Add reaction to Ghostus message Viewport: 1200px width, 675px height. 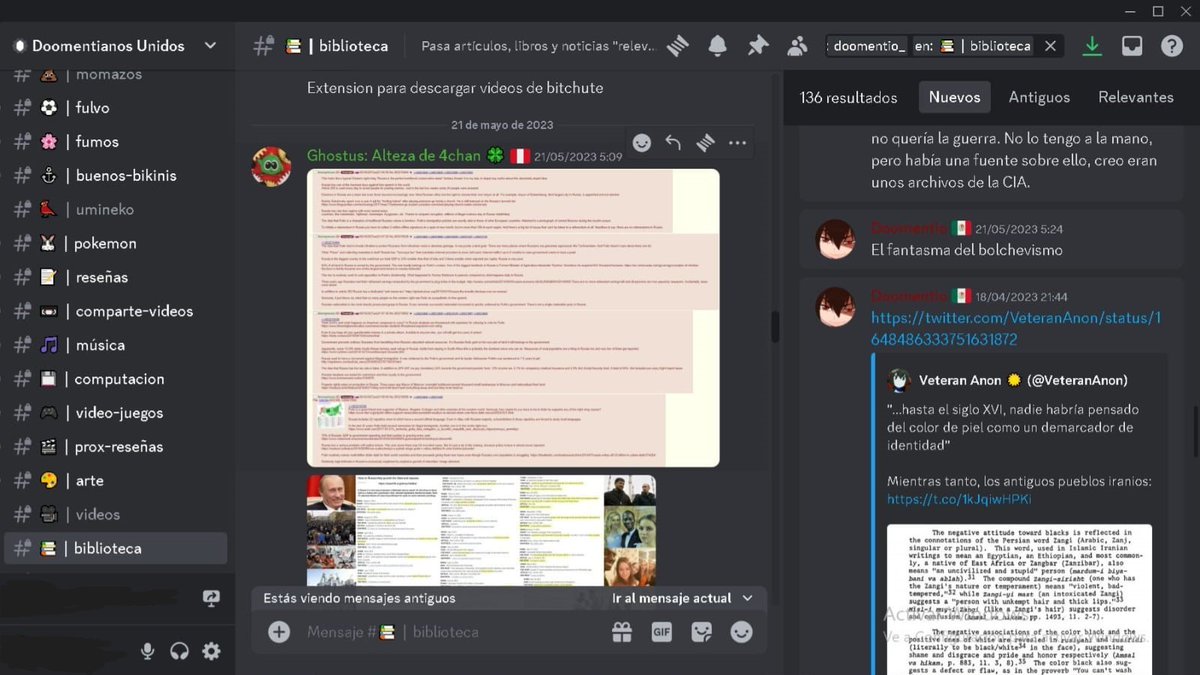click(642, 143)
